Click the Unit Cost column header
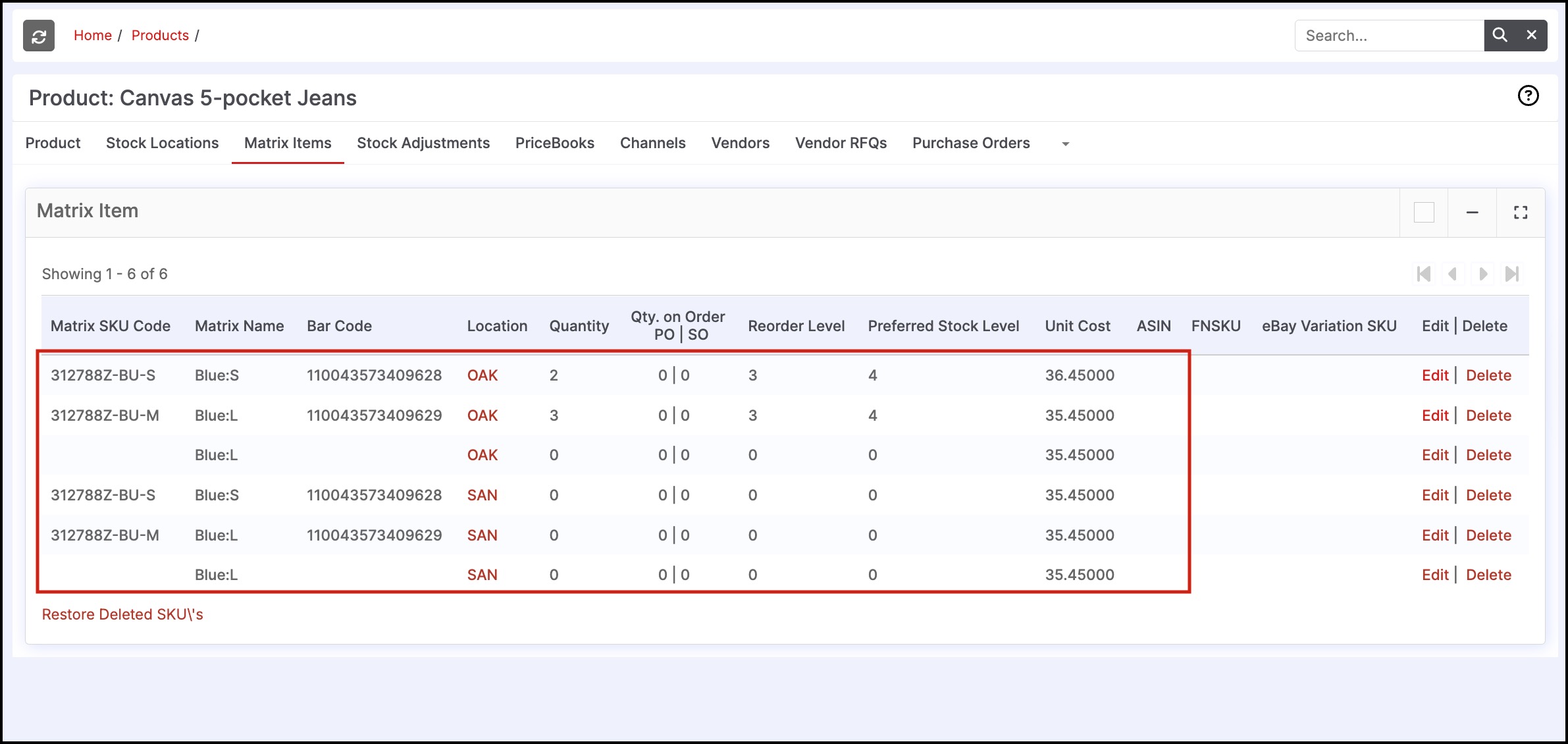Image resolution: width=1568 pixels, height=744 pixels. point(1078,326)
